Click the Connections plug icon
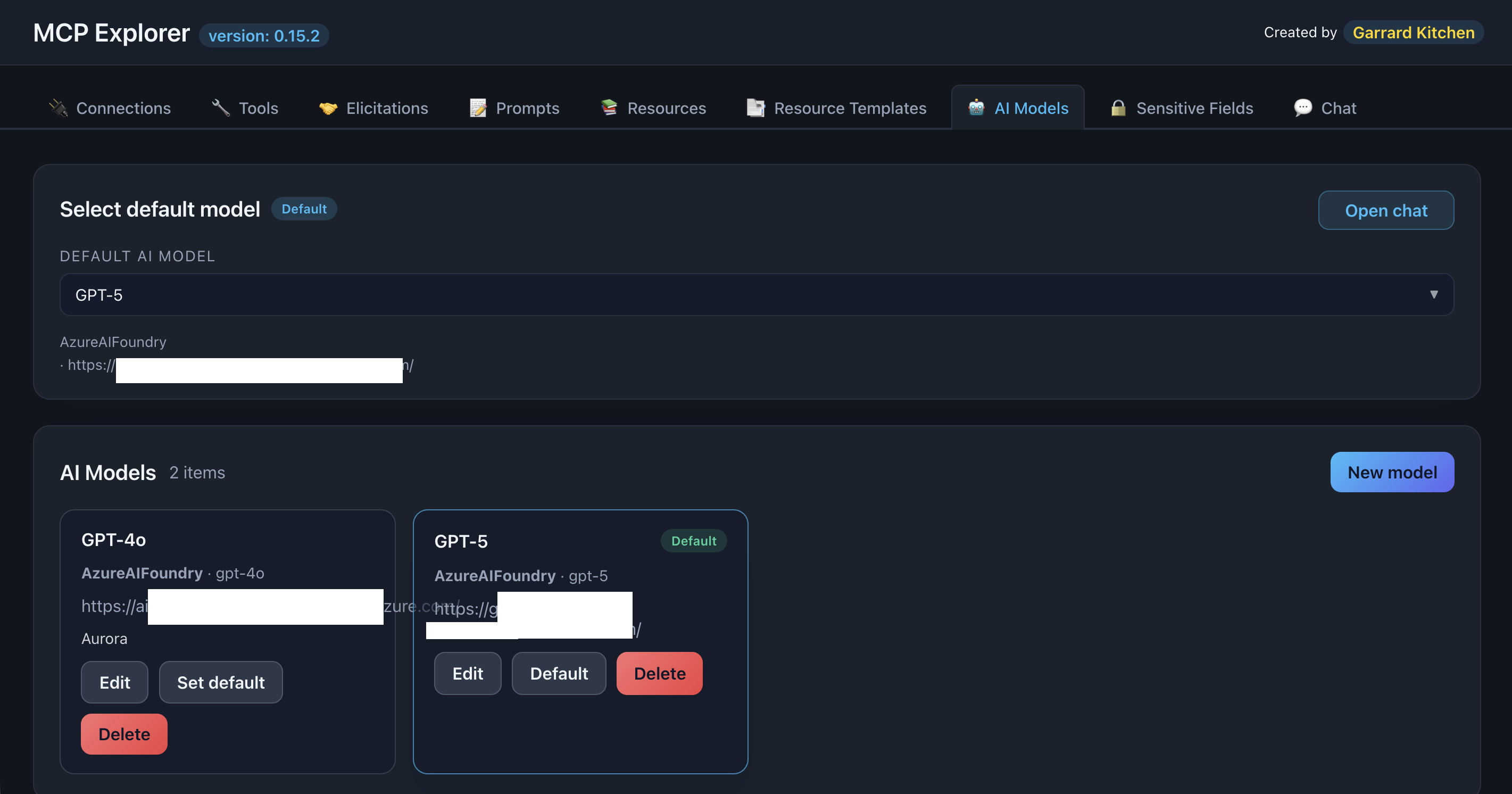Image resolution: width=1512 pixels, height=794 pixels. tap(58, 107)
